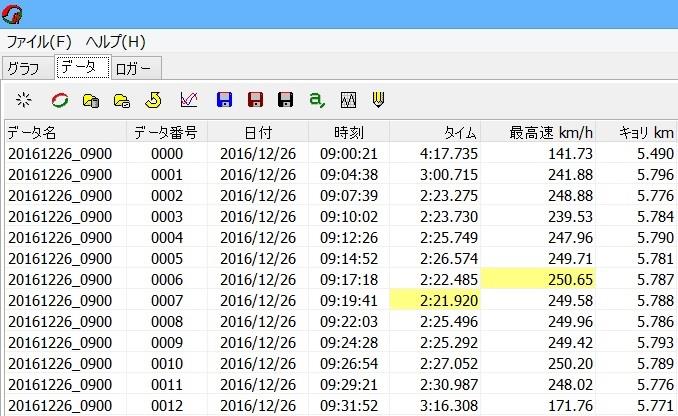The image size is (678, 416).
Task: Click the top speed value 248.88
Action: coord(570,195)
